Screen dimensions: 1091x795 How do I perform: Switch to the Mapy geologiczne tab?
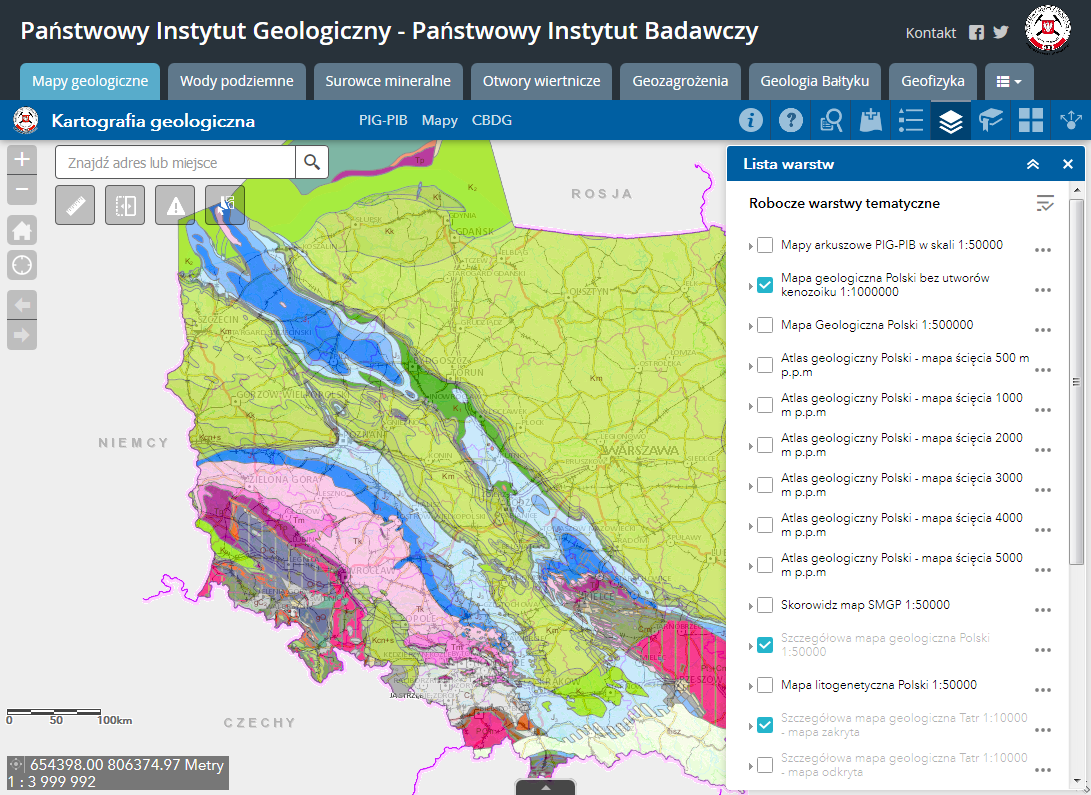[x=90, y=81]
